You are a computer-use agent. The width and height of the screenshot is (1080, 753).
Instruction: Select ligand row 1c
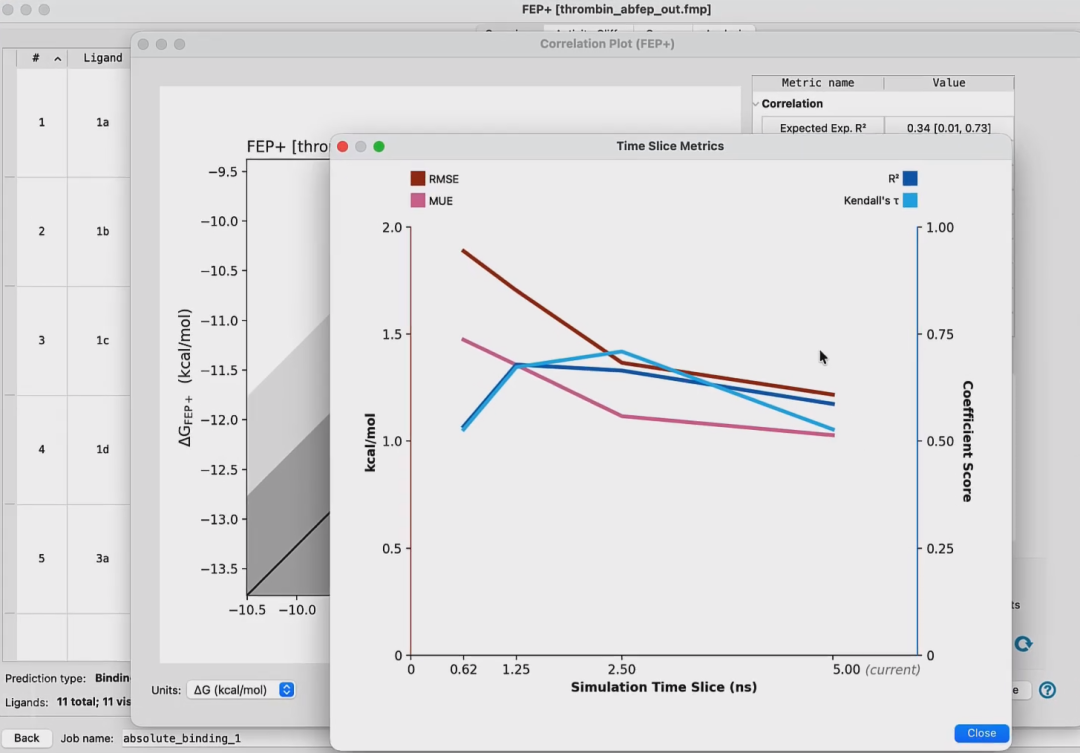coord(102,340)
